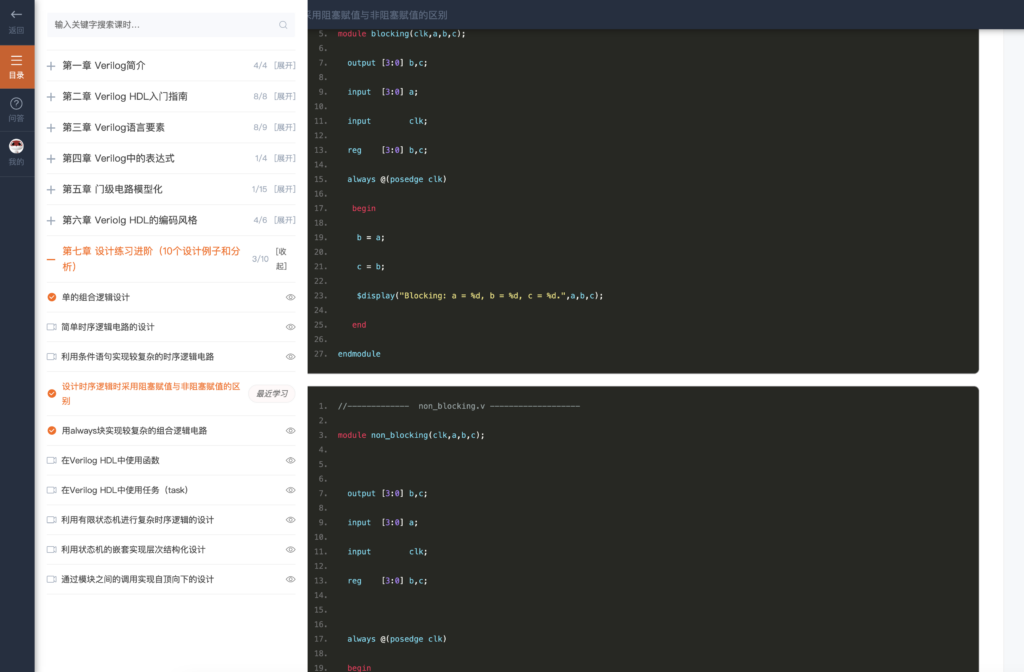Click the 我的 profile avatar icon

point(16,146)
